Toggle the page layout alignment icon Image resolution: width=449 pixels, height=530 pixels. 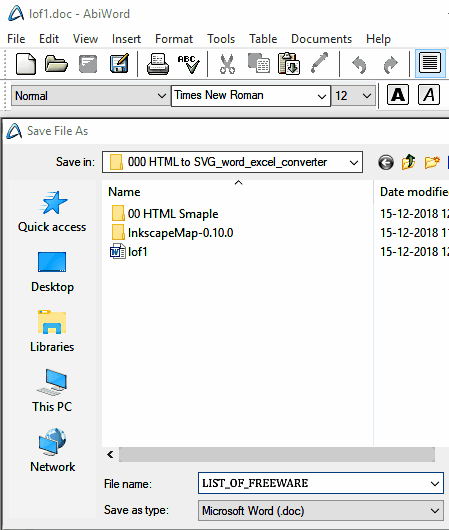pyautogui.click(x=430, y=63)
